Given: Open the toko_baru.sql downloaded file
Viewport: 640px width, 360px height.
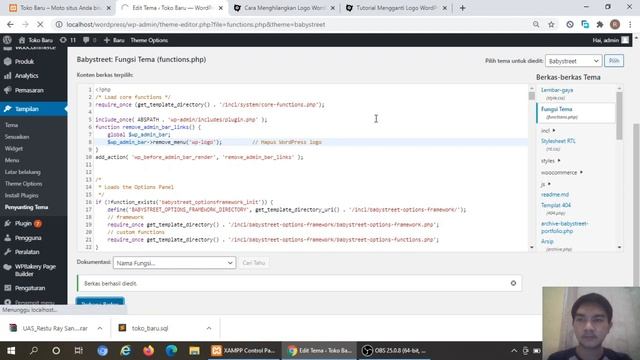Looking at the screenshot, I should pos(150,328).
